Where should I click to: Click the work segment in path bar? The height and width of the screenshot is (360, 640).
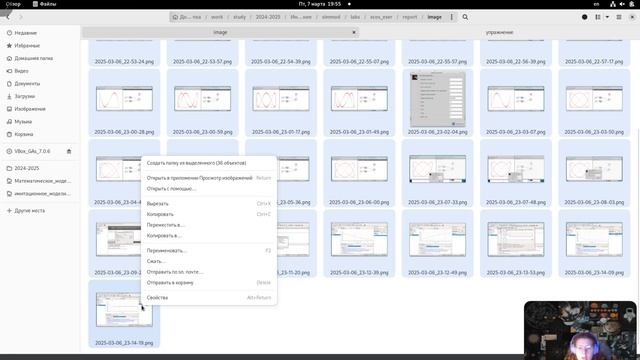[217, 17]
